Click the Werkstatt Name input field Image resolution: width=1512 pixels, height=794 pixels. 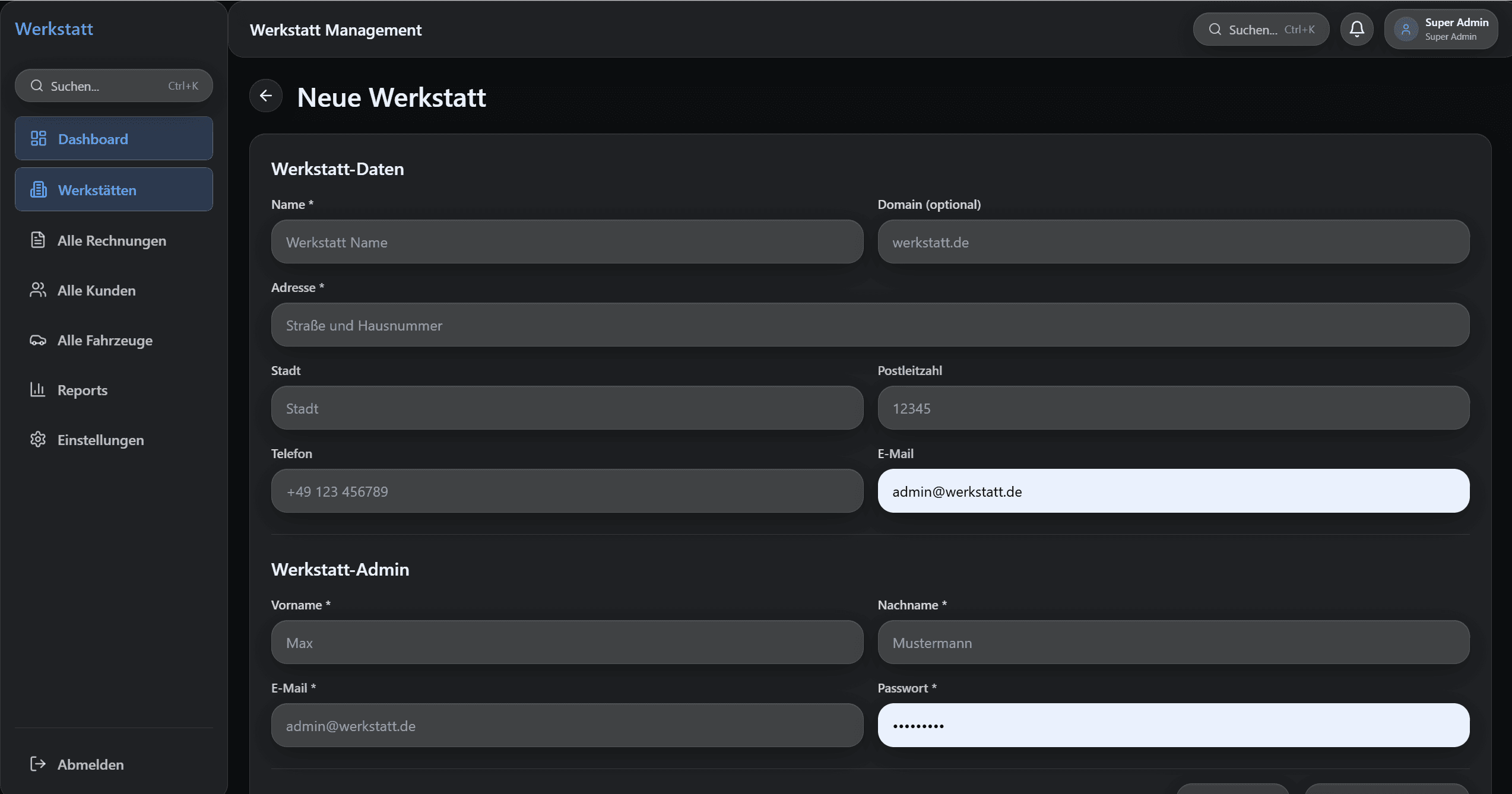pyautogui.click(x=567, y=242)
